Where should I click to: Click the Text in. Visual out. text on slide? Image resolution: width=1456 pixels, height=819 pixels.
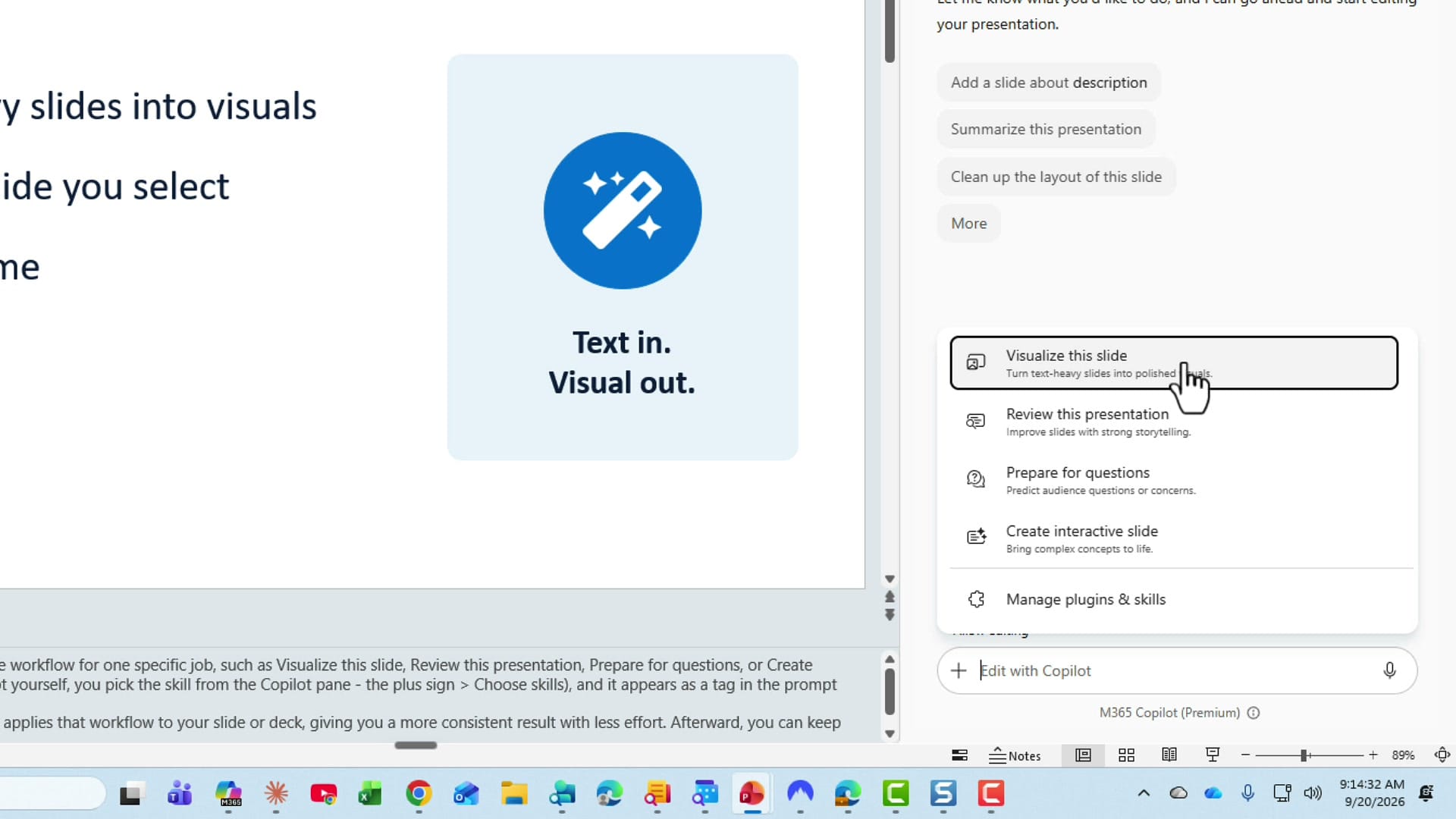point(622,362)
